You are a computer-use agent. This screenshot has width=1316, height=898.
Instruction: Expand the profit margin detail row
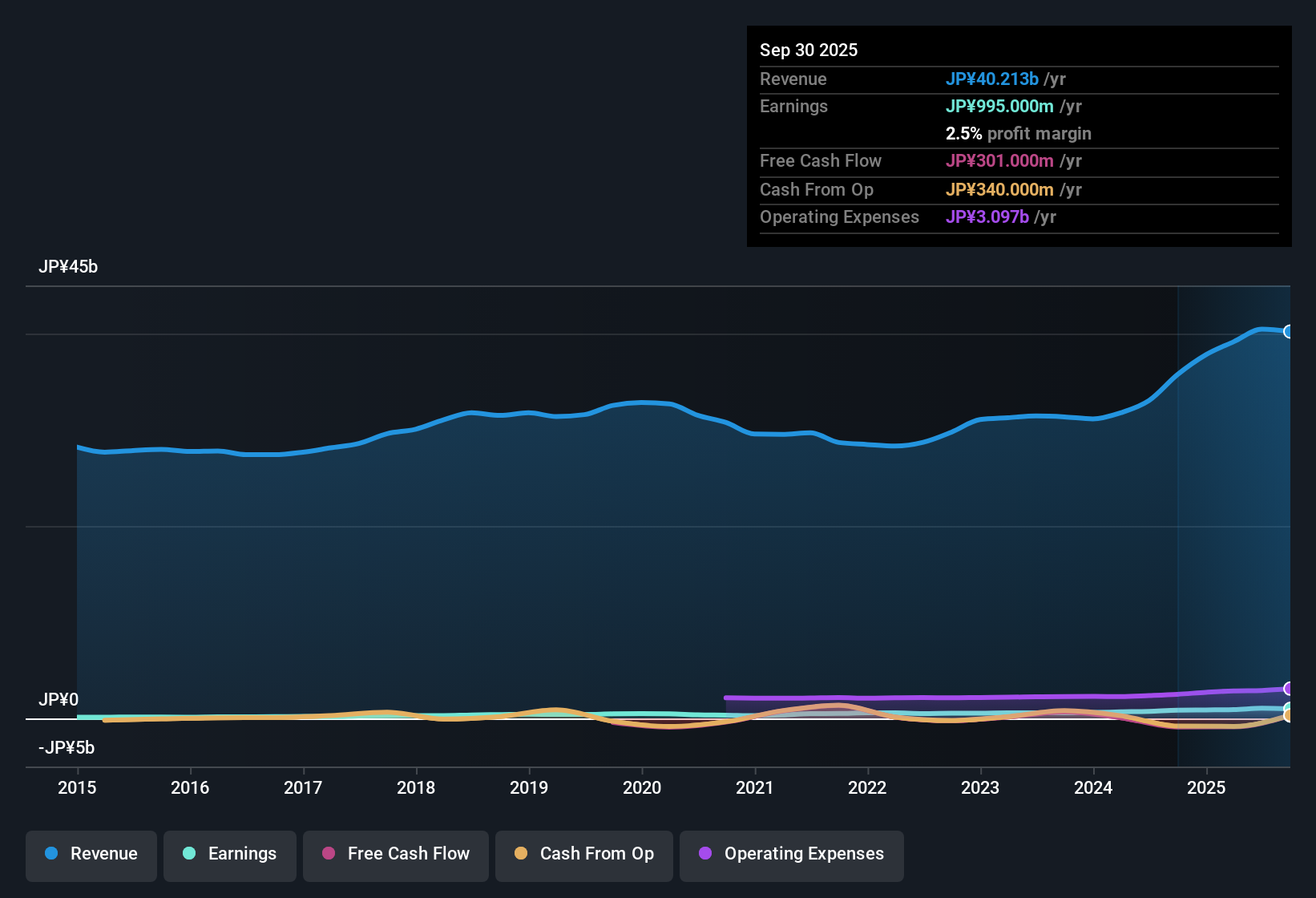click(x=1018, y=133)
